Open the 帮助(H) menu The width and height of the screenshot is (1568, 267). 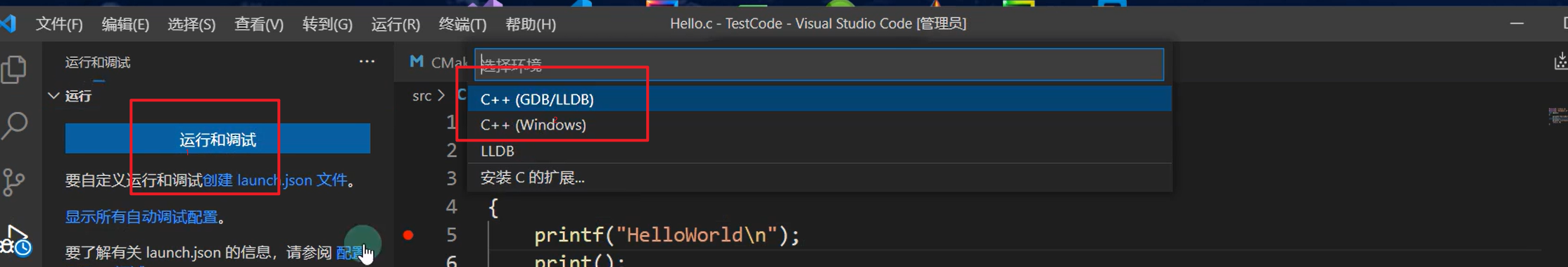tap(531, 24)
